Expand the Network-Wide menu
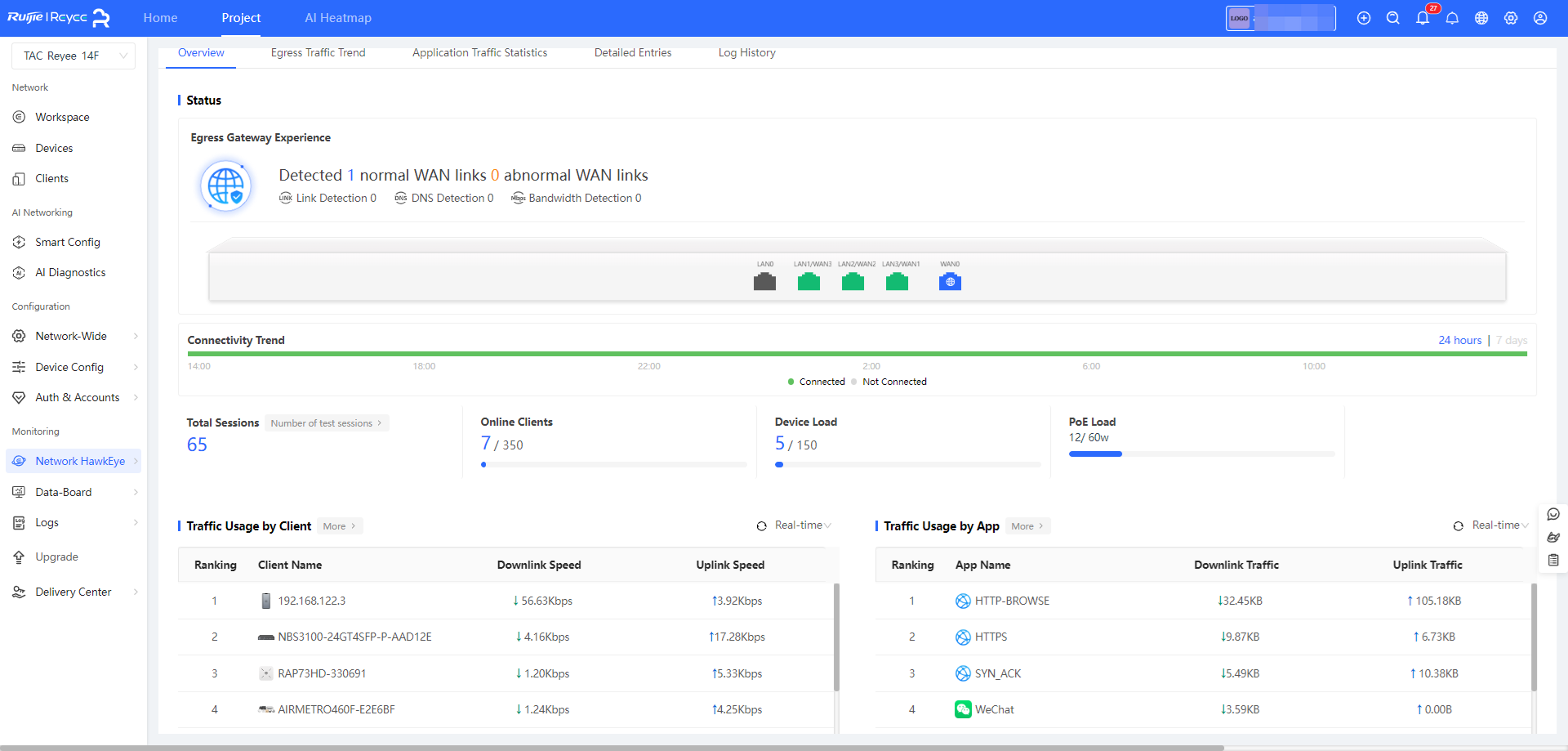 click(73, 336)
